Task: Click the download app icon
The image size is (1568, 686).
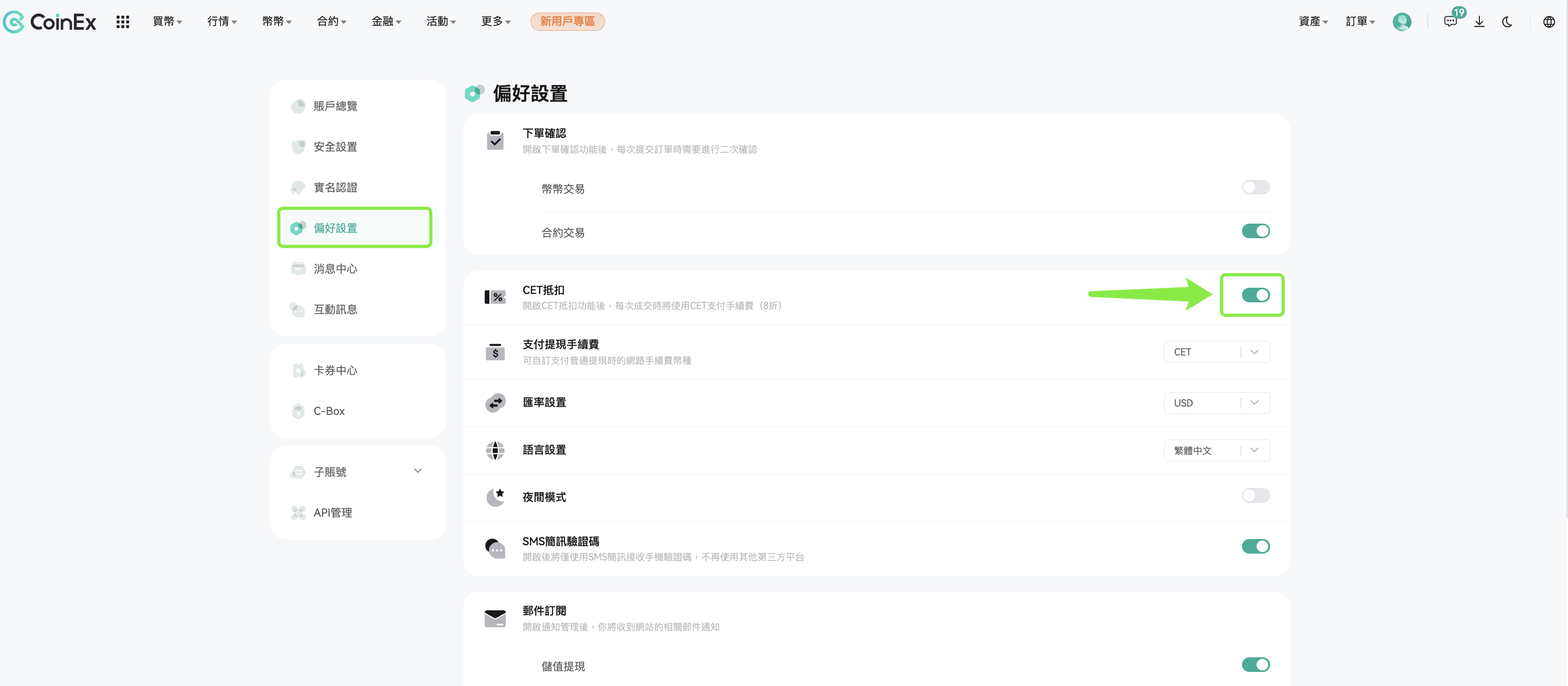Action: click(1480, 22)
